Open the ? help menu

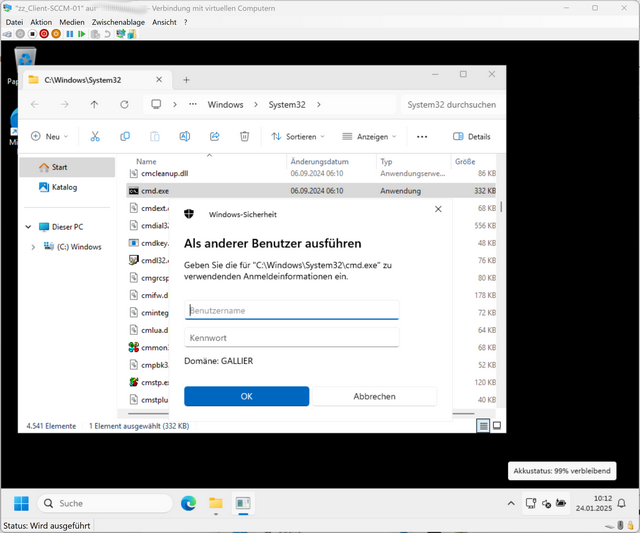coord(185,22)
